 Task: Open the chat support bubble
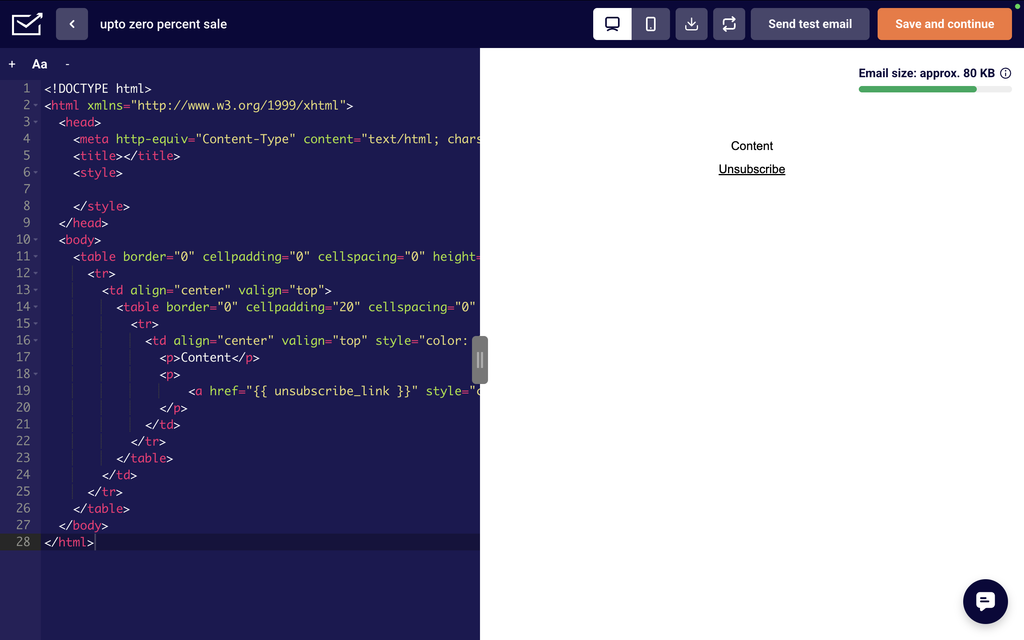click(x=985, y=601)
